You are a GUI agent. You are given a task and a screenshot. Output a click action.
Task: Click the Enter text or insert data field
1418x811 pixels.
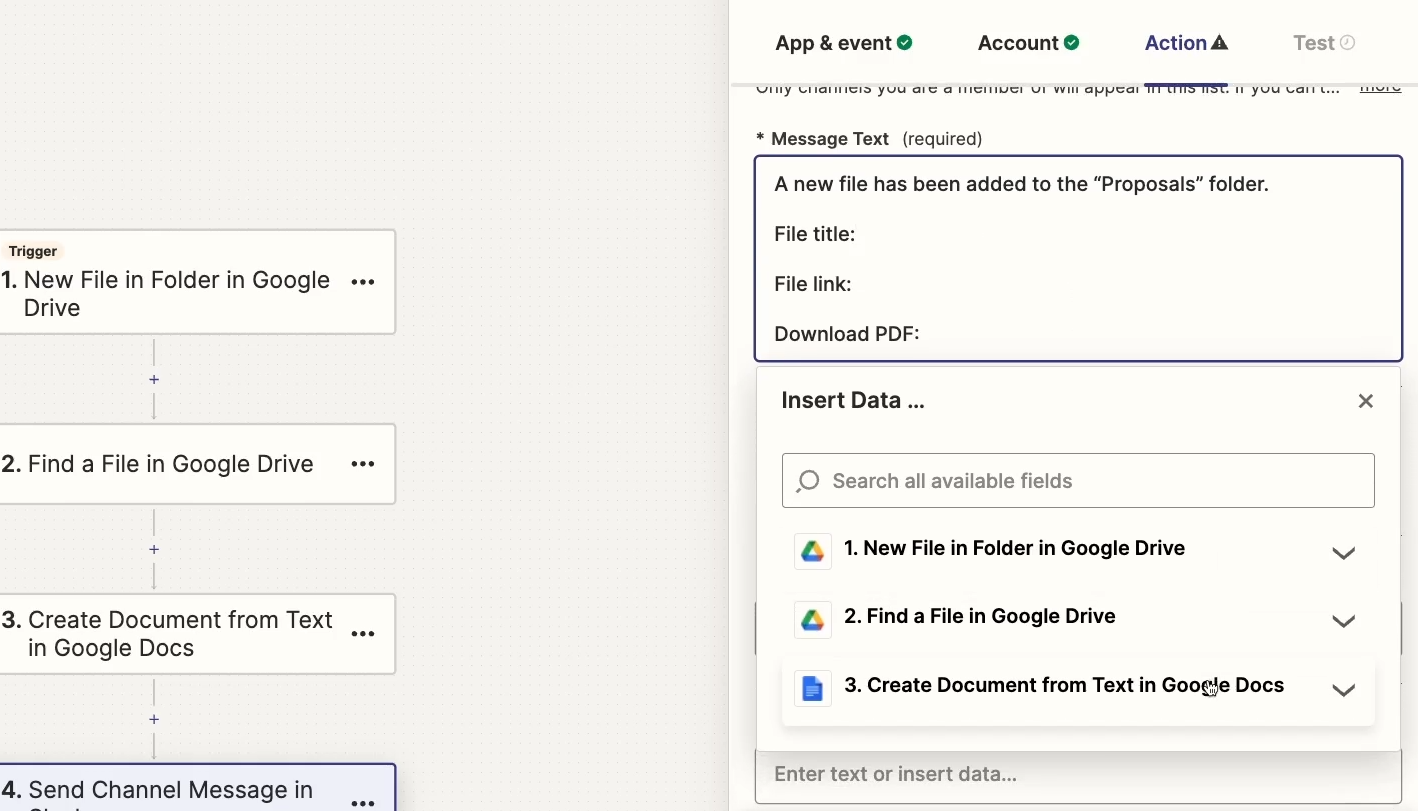click(1078, 775)
